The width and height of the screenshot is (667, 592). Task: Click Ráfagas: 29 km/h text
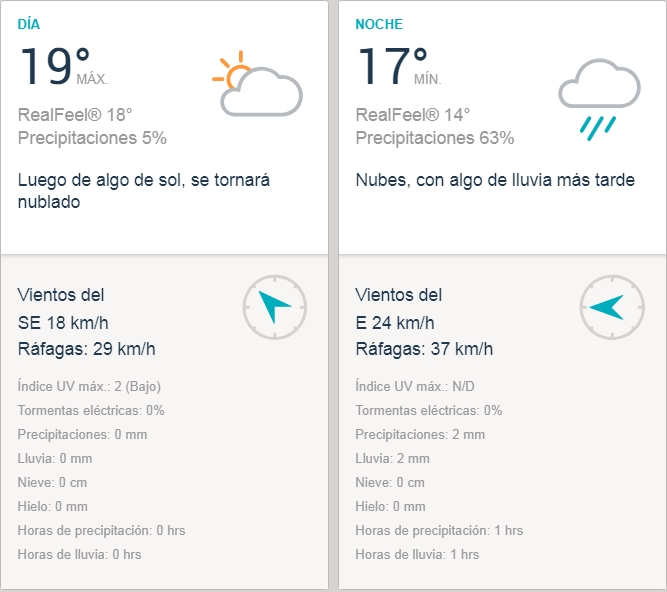pyautogui.click(x=87, y=349)
